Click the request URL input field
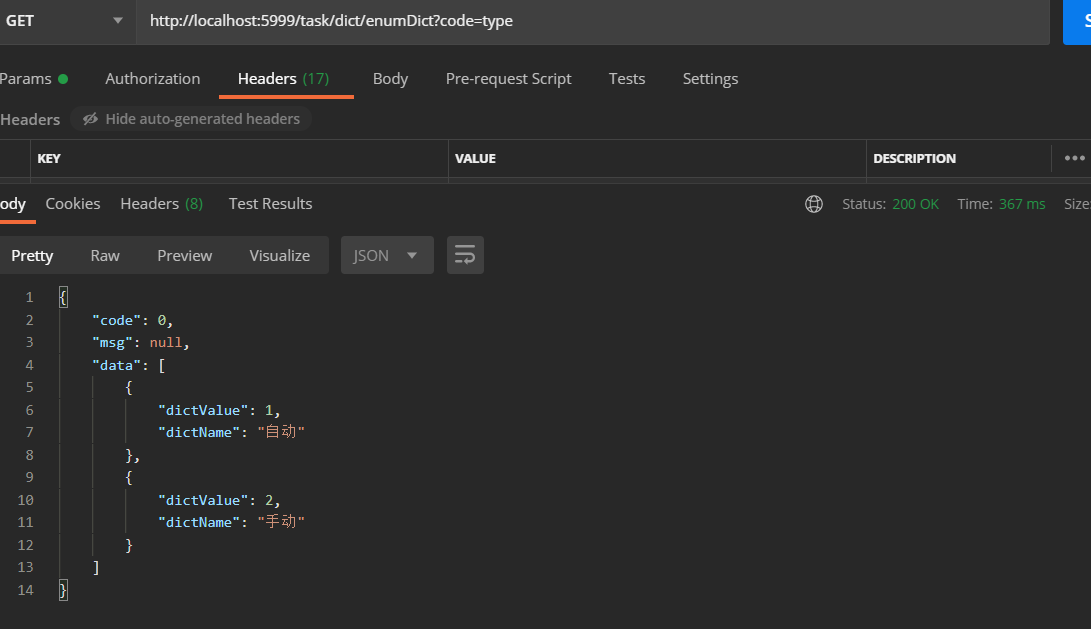This screenshot has height=629, width=1091. click(592, 21)
